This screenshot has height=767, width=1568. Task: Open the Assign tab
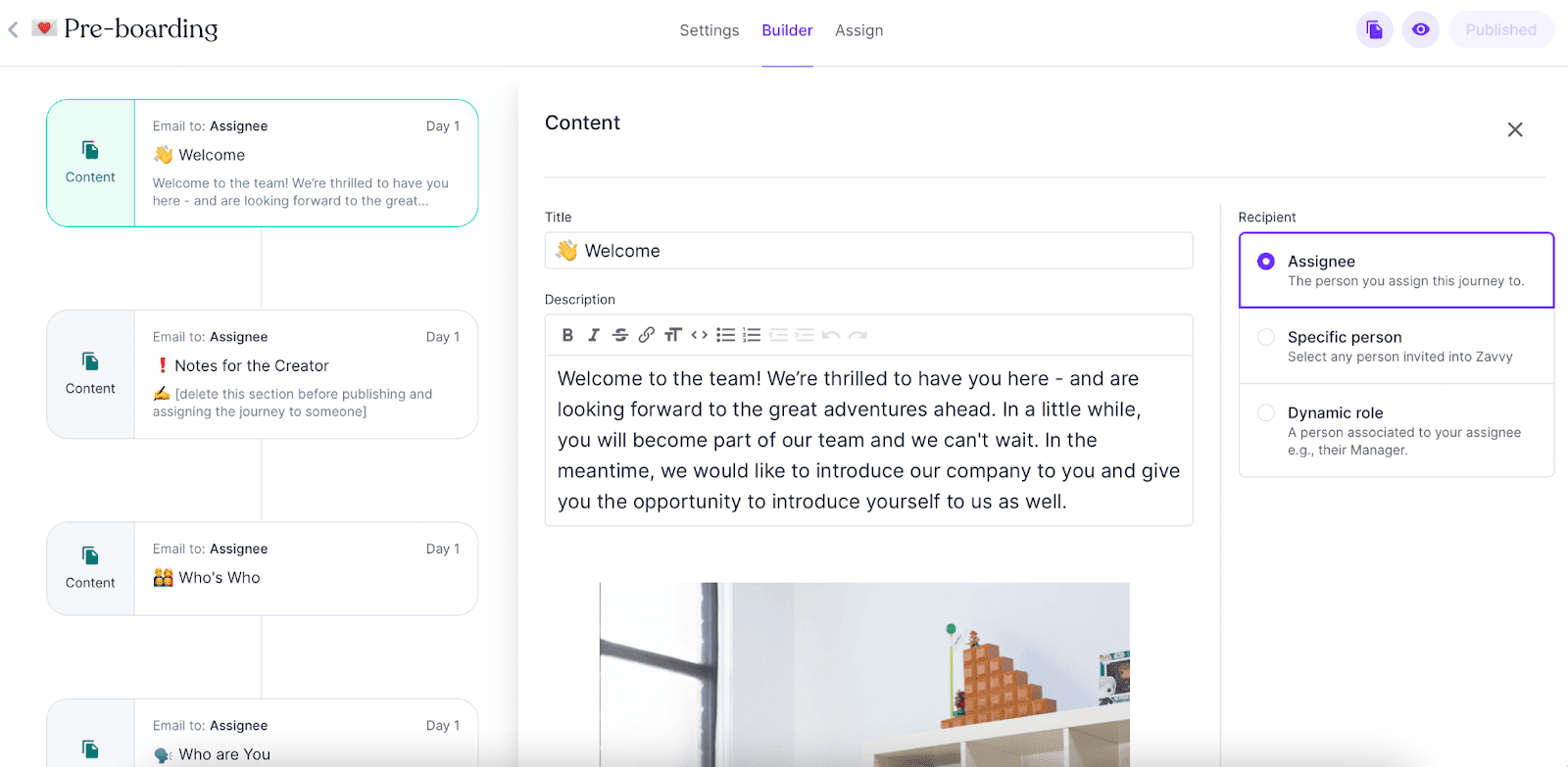859,30
